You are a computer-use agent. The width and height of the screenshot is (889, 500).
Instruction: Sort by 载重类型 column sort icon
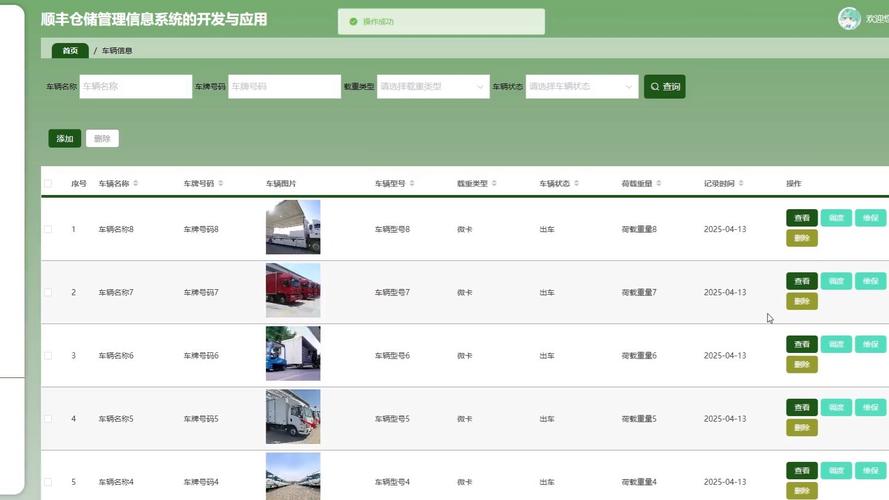494,183
